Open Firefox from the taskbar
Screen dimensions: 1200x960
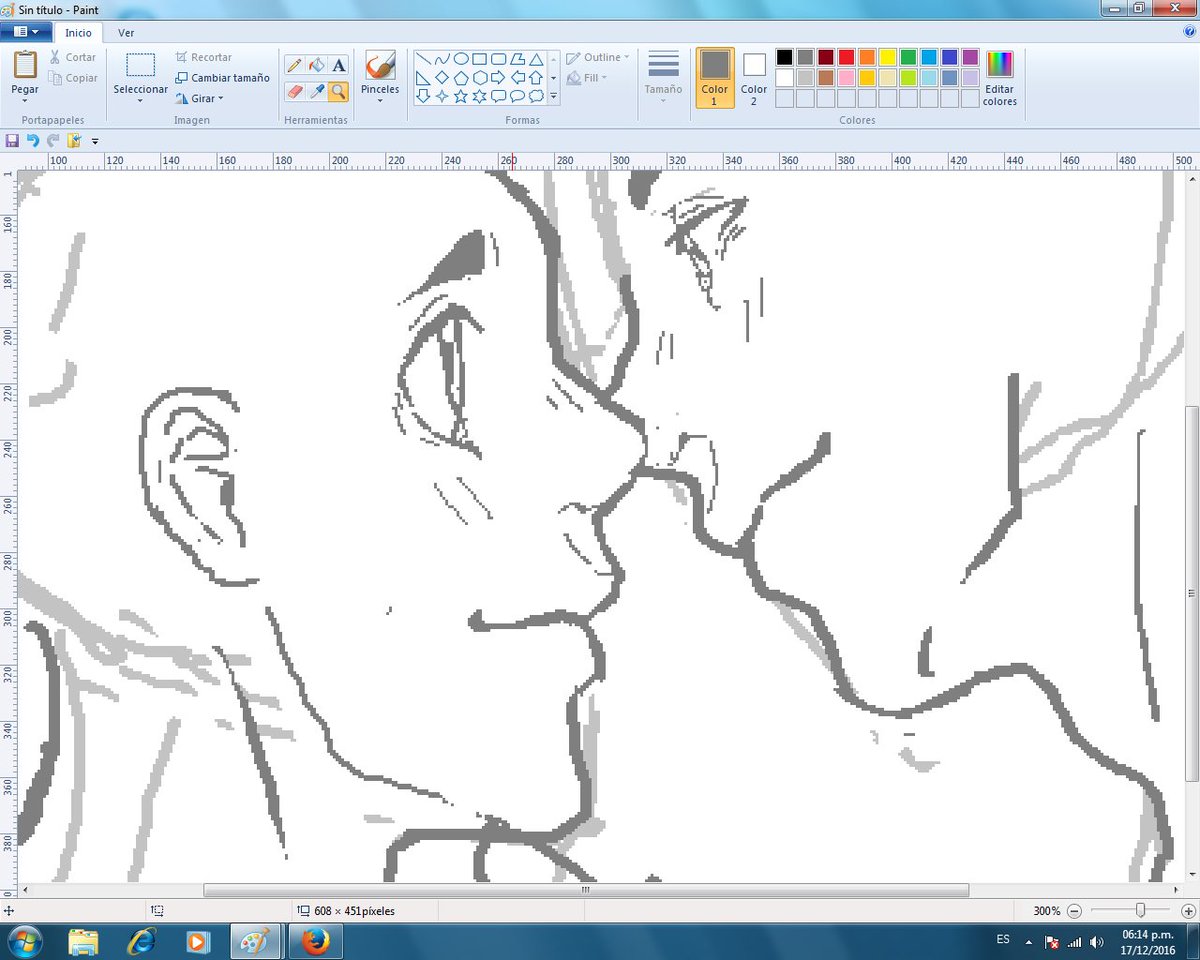[x=316, y=941]
